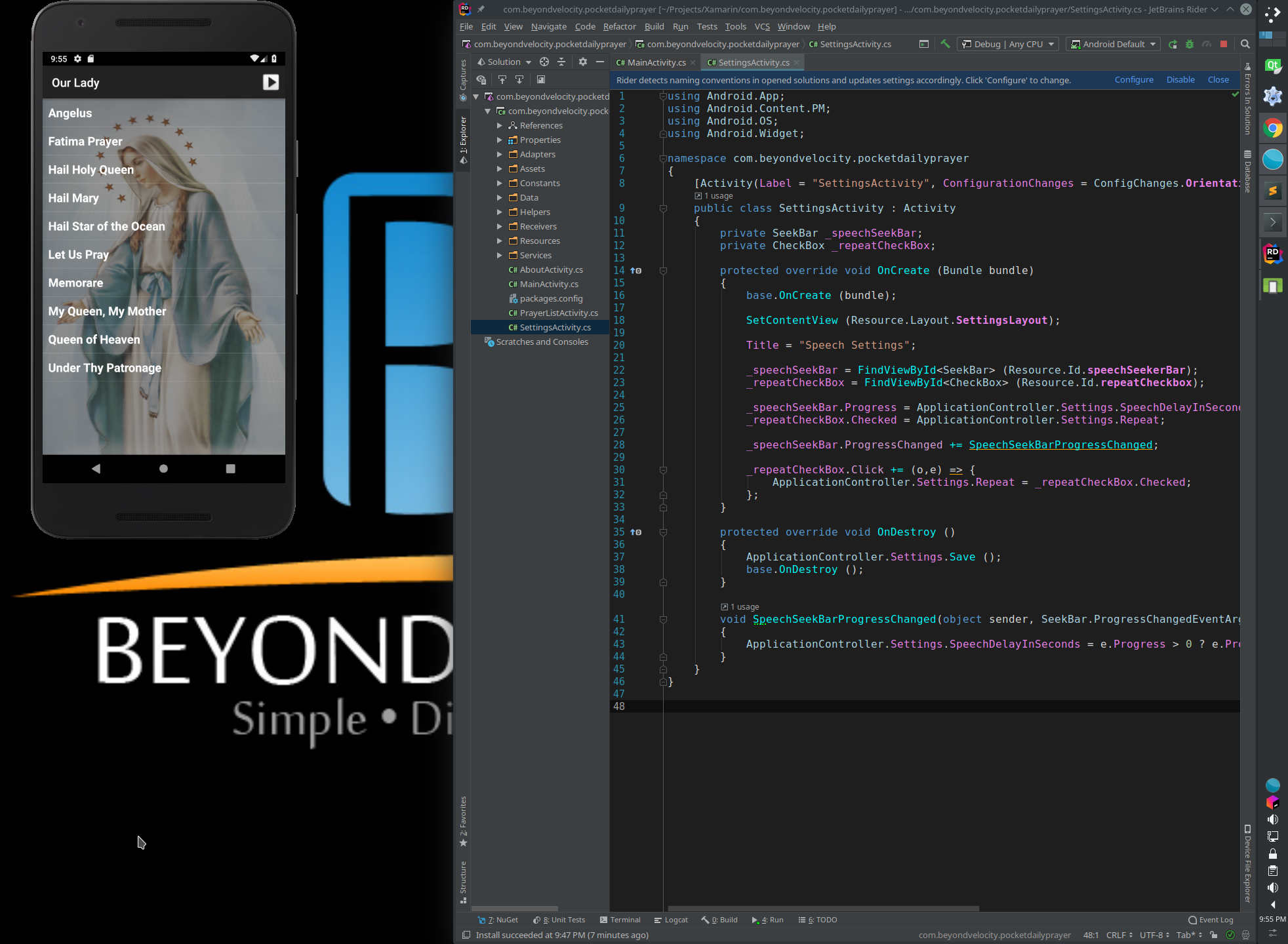Image resolution: width=1288 pixels, height=944 pixels.
Task: Click the green Build hammer icon
Action: tap(945, 44)
